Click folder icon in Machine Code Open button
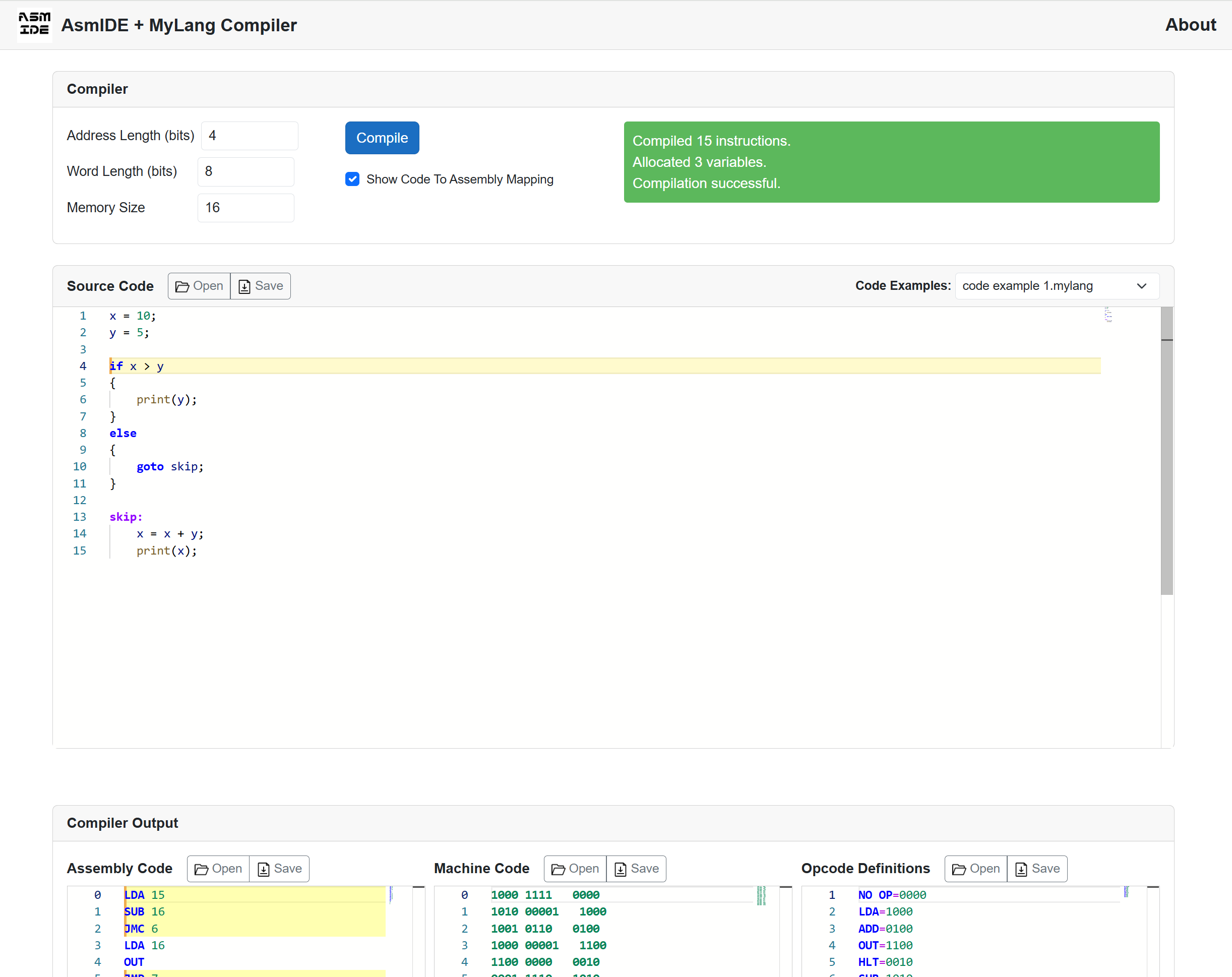This screenshot has width=1232, height=977. click(x=559, y=869)
